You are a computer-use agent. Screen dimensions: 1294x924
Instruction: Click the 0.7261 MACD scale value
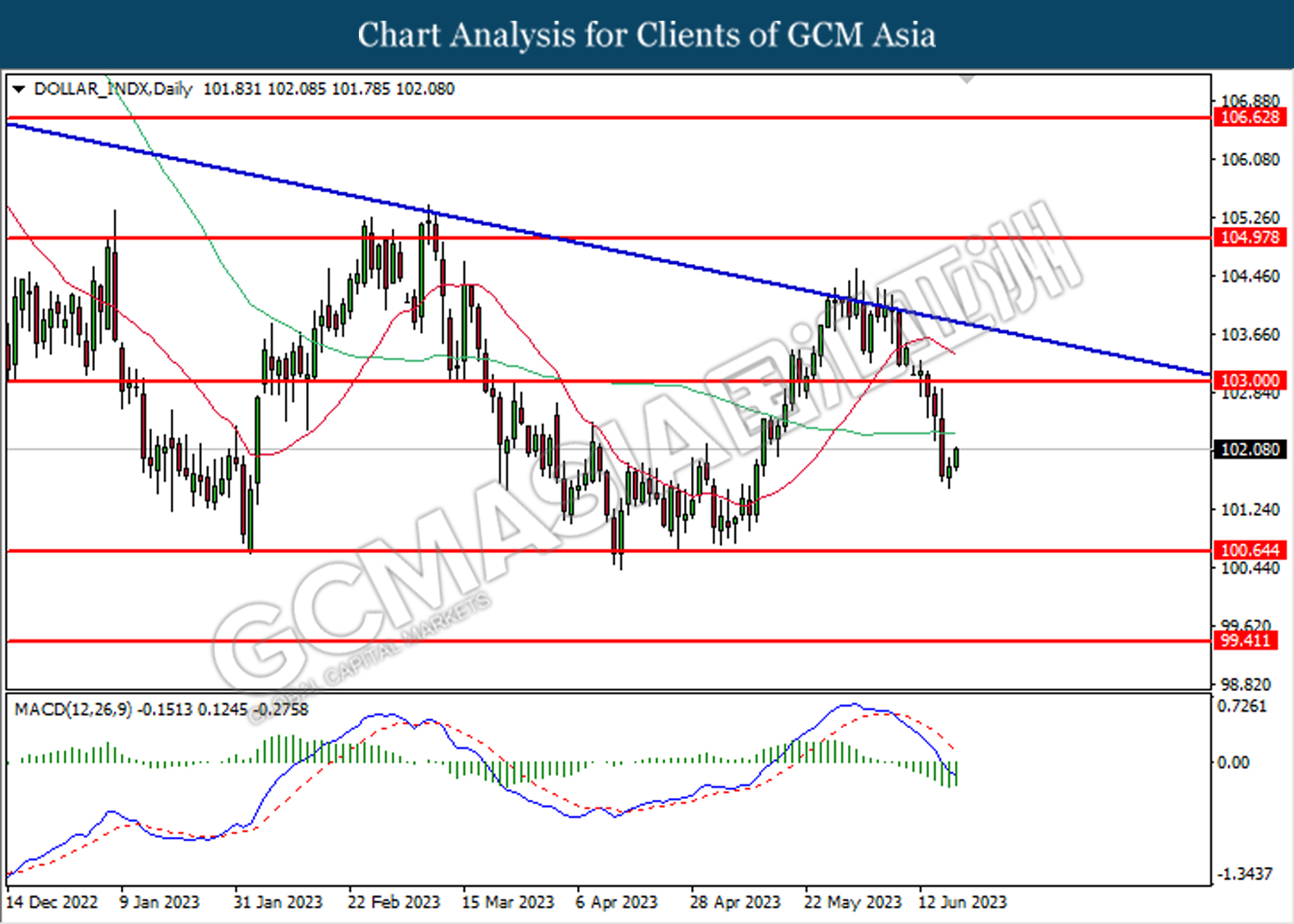point(1242,707)
